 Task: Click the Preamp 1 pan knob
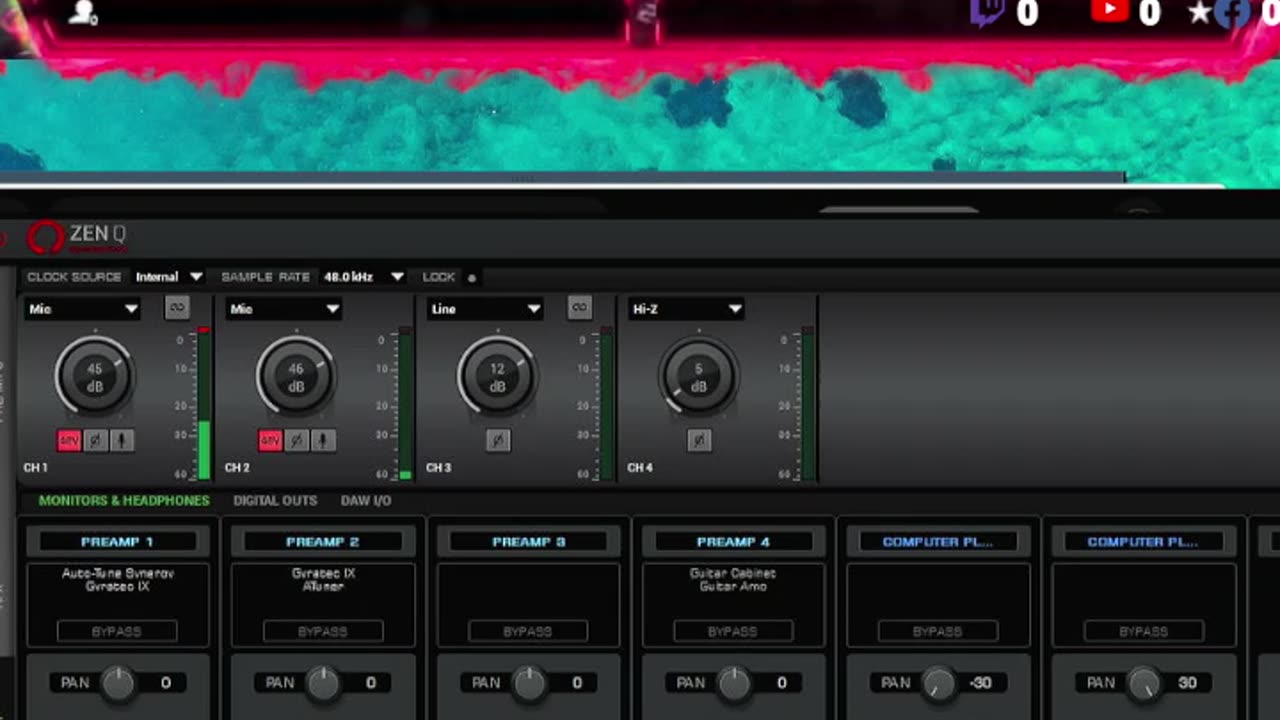tap(118, 683)
